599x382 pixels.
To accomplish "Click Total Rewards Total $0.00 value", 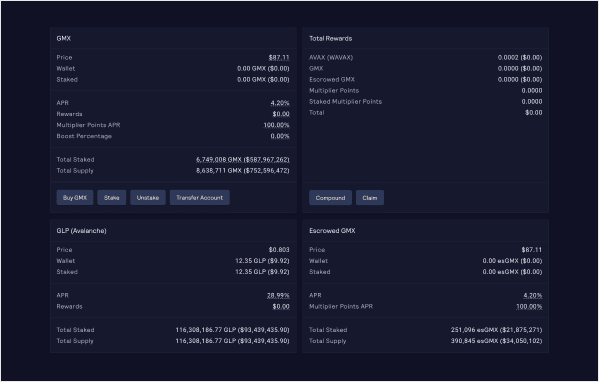I will click(534, 113).
